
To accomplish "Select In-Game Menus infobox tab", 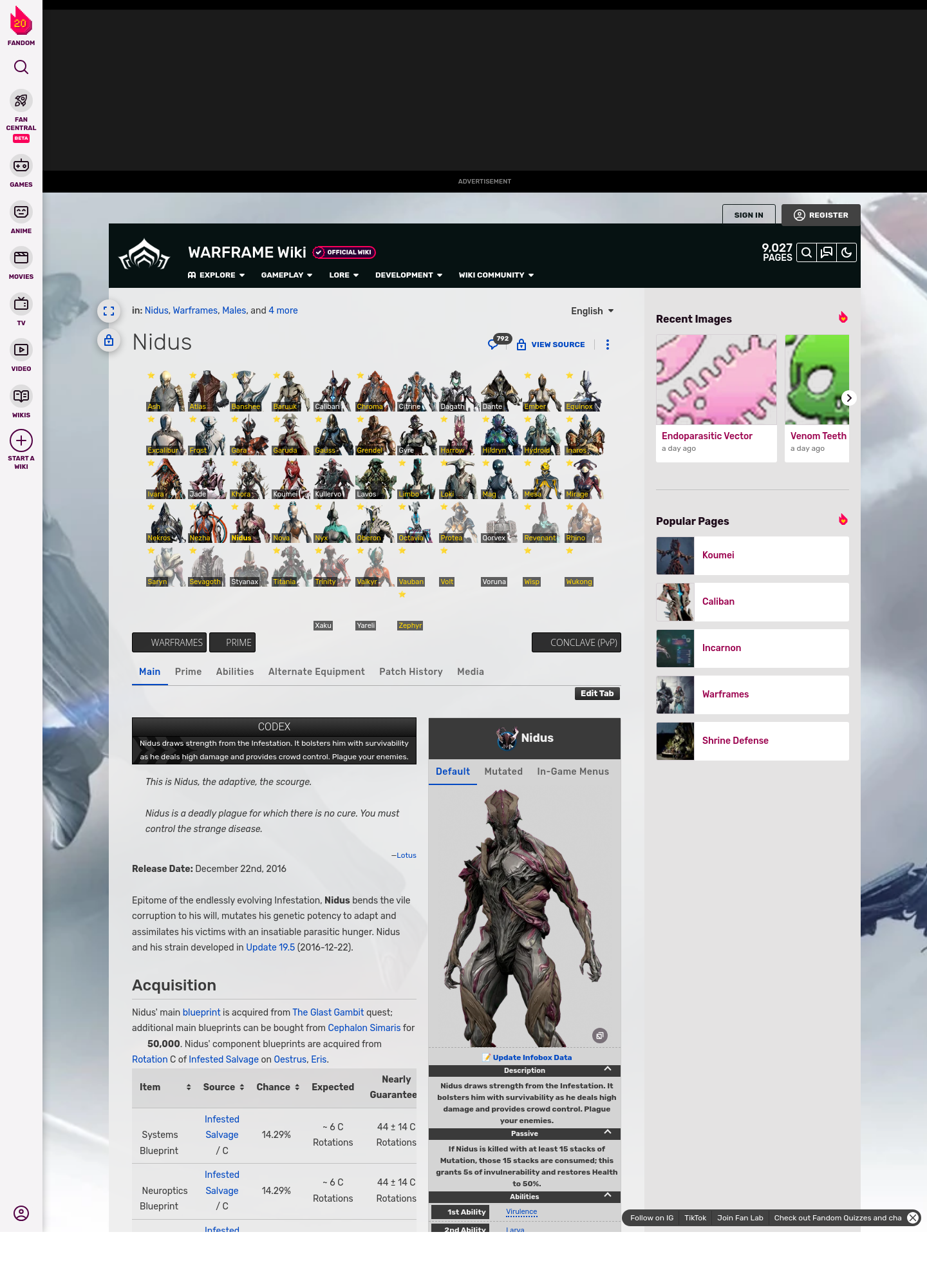I will coord(573,772).
